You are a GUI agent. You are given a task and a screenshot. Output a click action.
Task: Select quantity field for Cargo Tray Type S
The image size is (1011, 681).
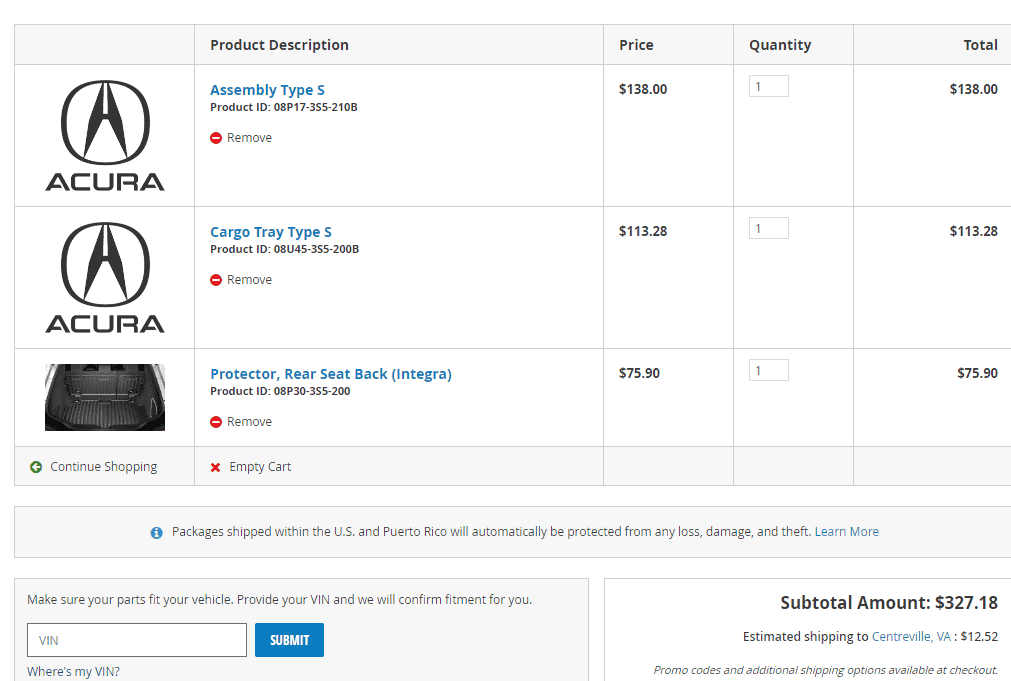[x=768, y=229]
